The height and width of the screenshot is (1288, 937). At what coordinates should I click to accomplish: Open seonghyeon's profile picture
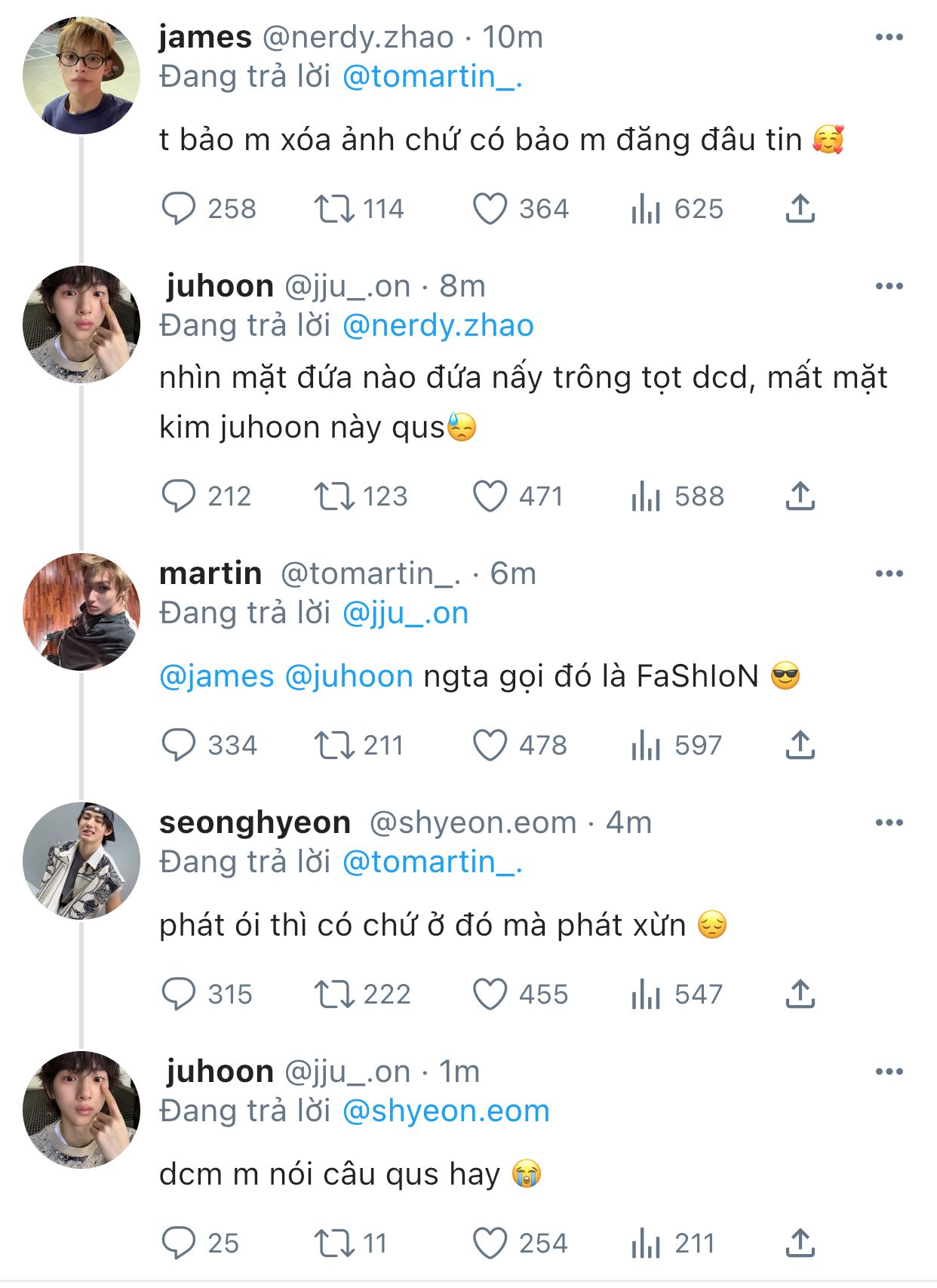81,861
